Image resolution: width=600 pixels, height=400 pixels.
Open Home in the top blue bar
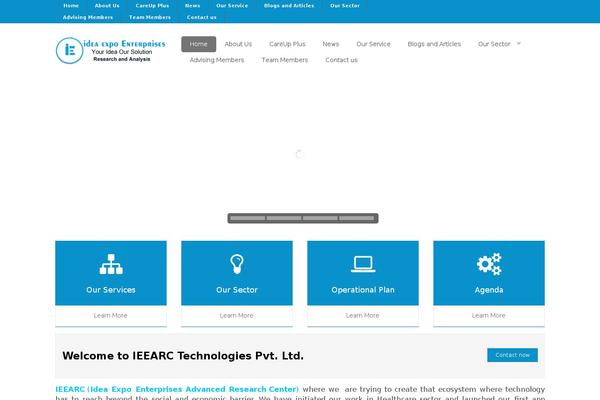click(x=71, y=6)
